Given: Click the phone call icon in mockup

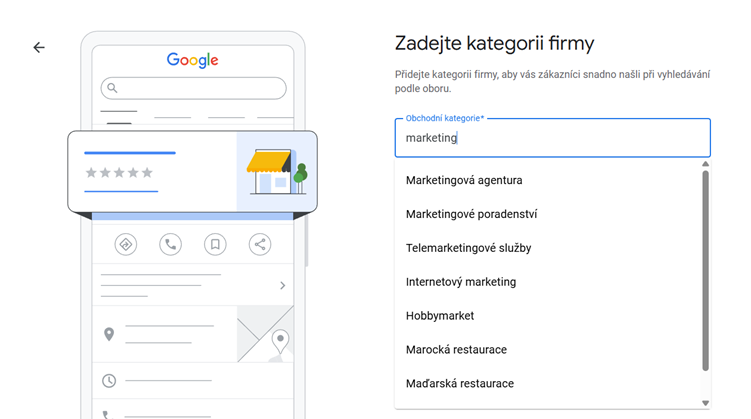Looking at the screenshot, I should pyautogui.click(x=171, y=244).
